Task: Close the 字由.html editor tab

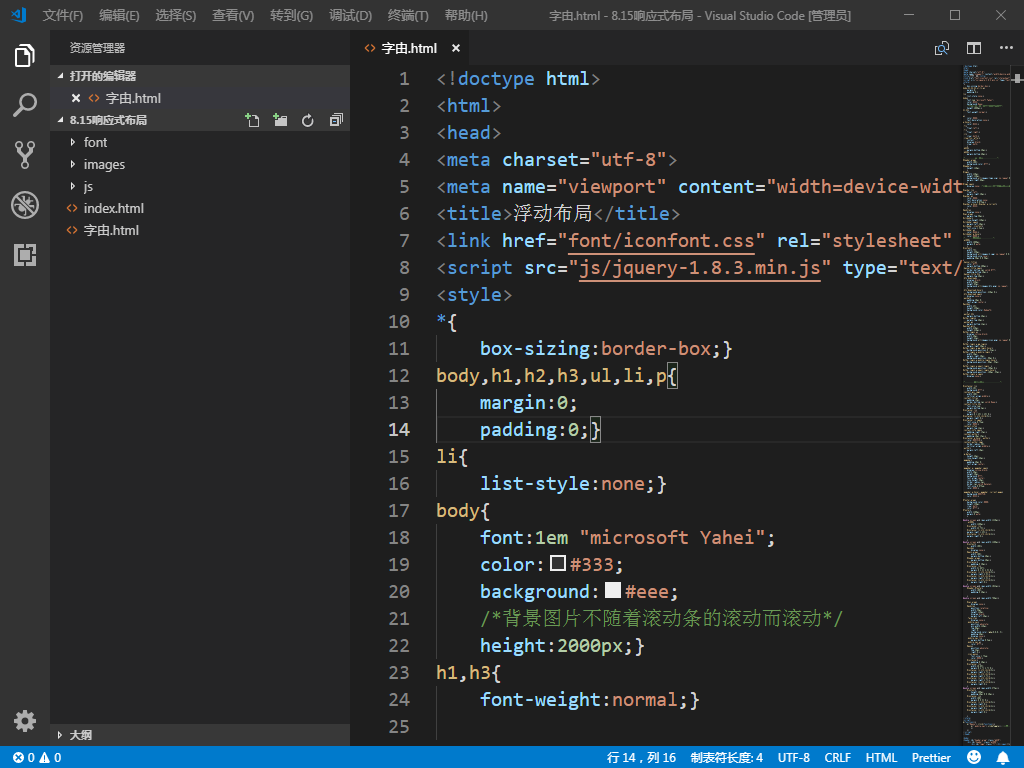Action: tap(456, 48)
